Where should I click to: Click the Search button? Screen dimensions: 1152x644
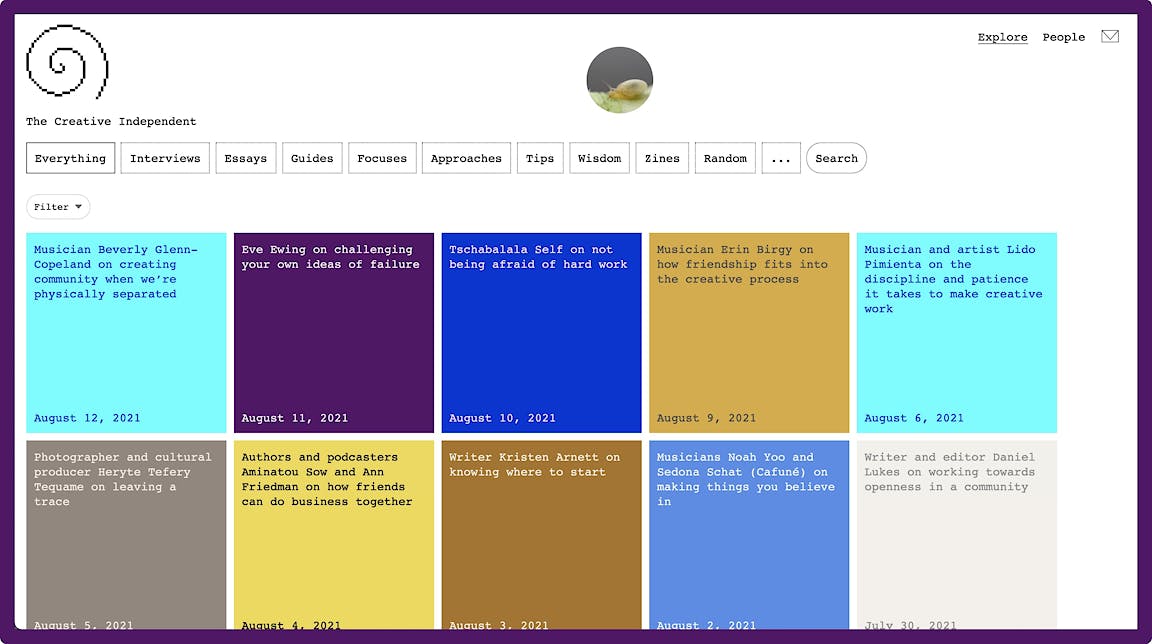[x=836, y=158]
